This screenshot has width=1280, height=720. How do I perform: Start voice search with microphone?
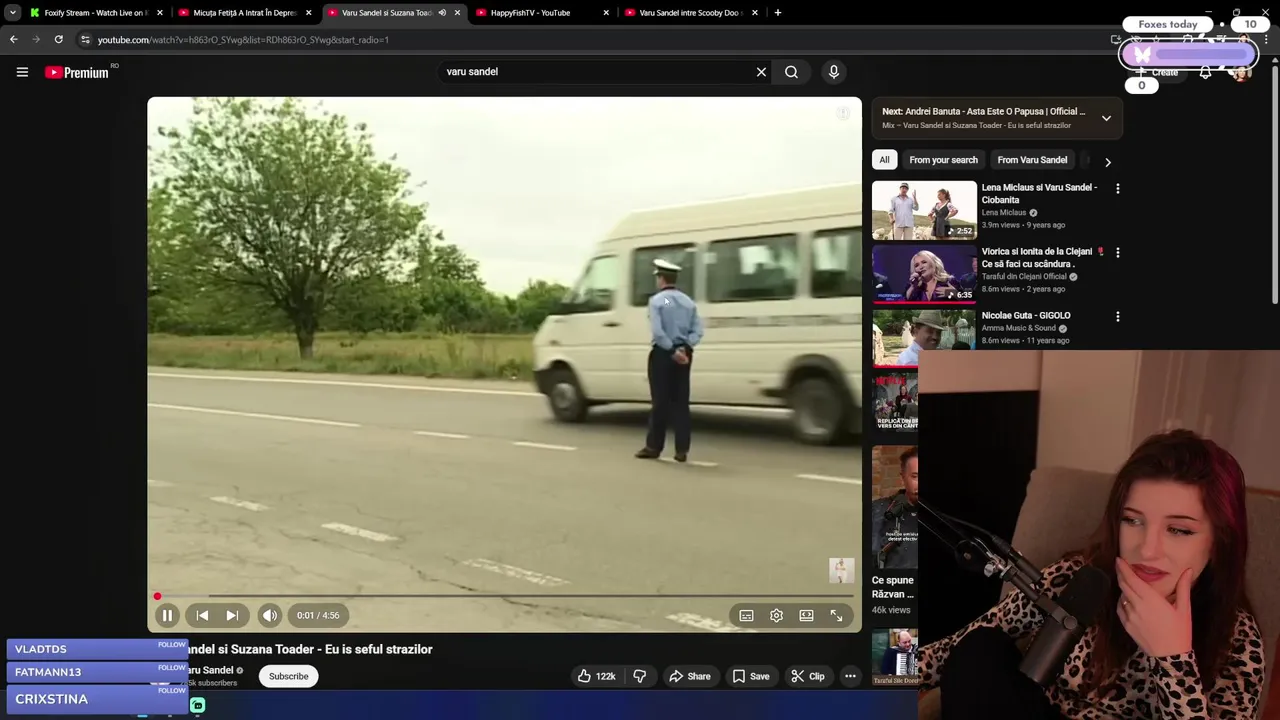(x=834, y=72)
